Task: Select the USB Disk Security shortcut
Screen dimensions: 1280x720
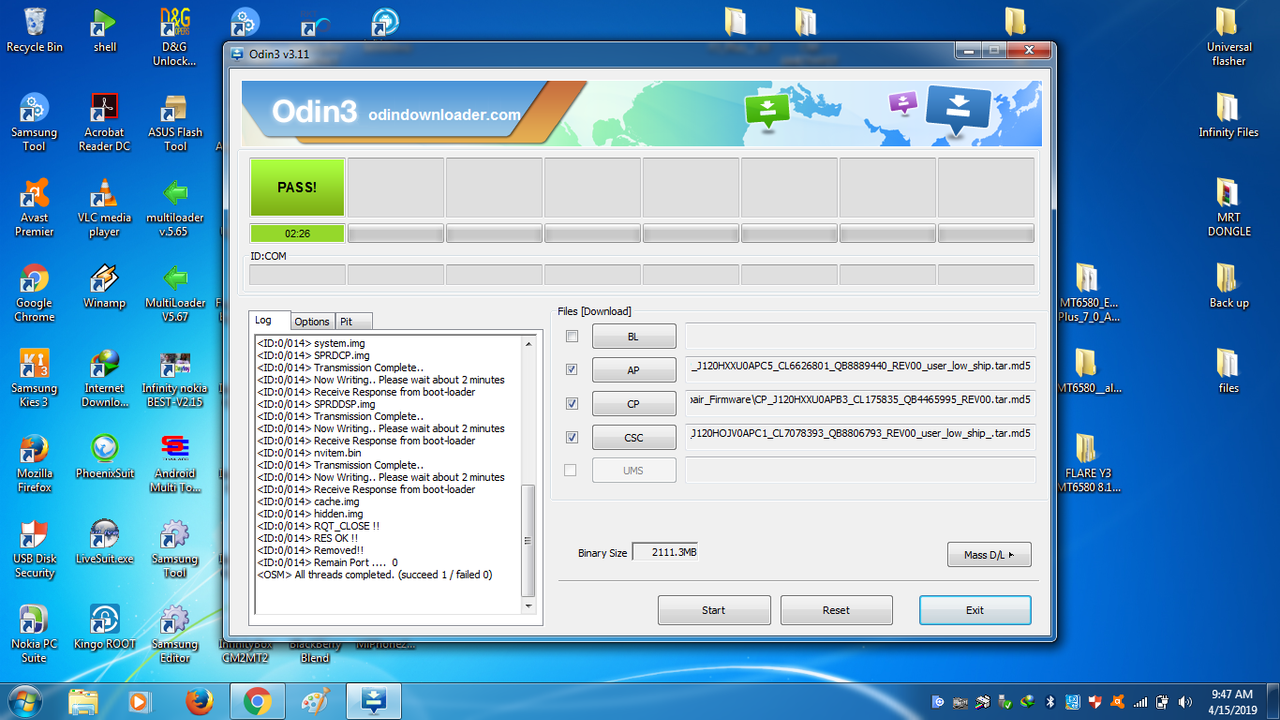Action: pos(34,548)
